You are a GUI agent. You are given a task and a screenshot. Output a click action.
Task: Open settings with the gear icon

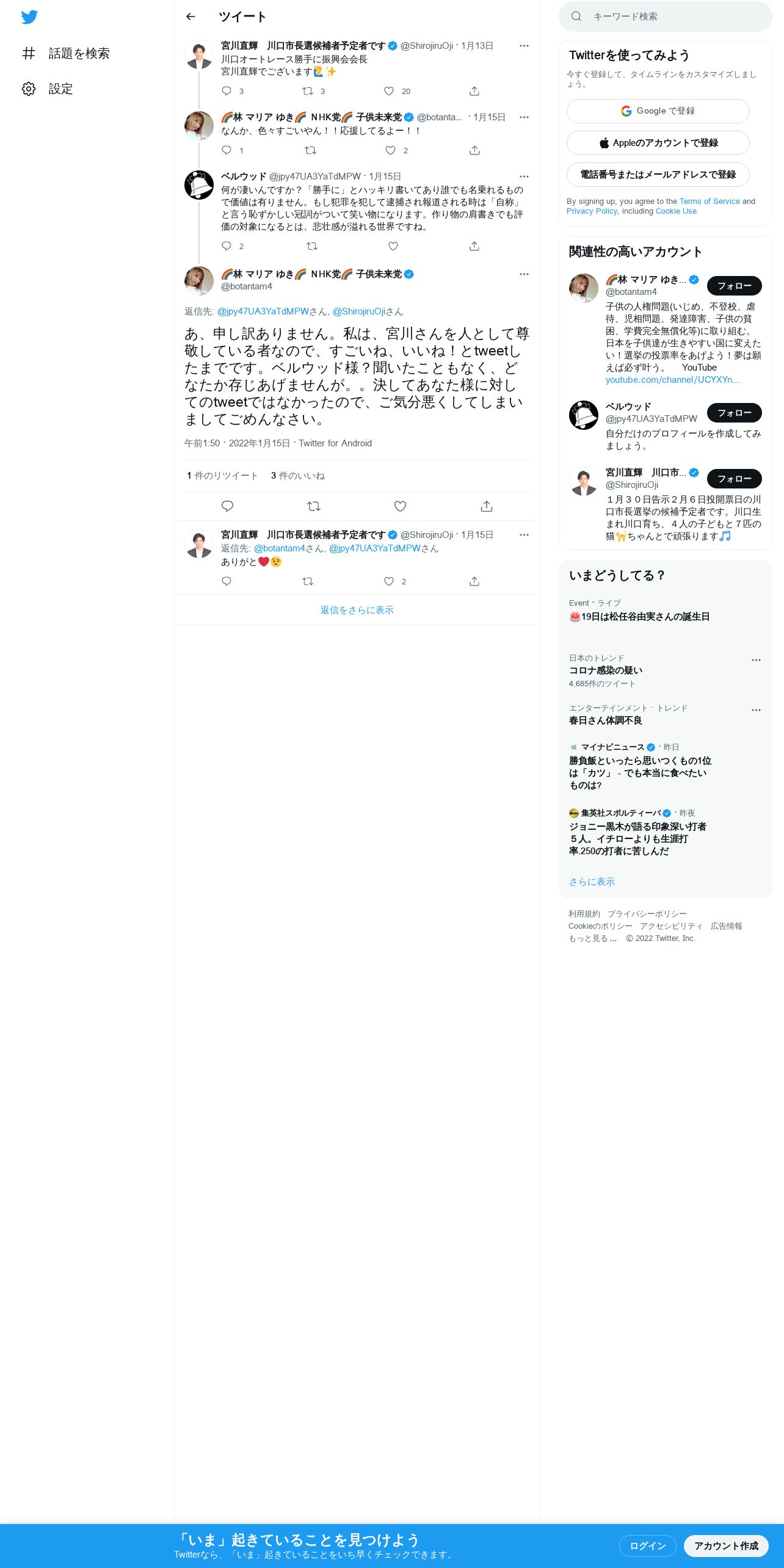[29, 89]
